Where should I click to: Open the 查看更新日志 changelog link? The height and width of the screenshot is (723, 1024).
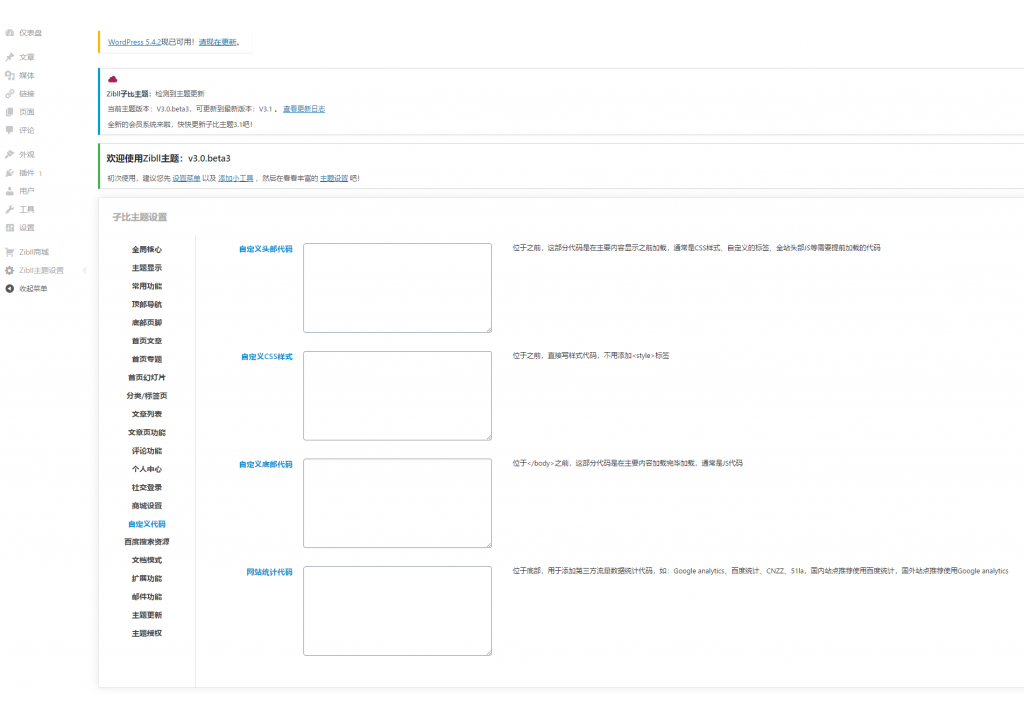[x=304, y=109]
